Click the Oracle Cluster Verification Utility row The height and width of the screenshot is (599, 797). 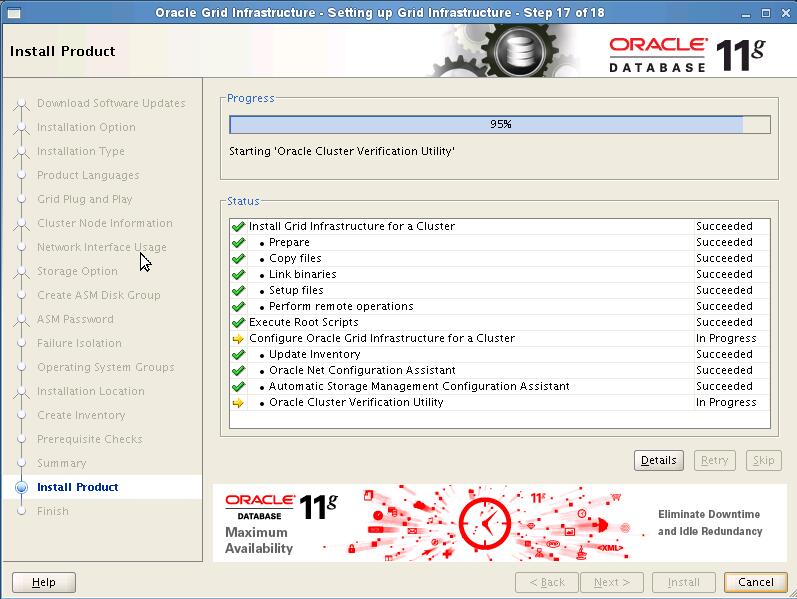click(500, 403)
